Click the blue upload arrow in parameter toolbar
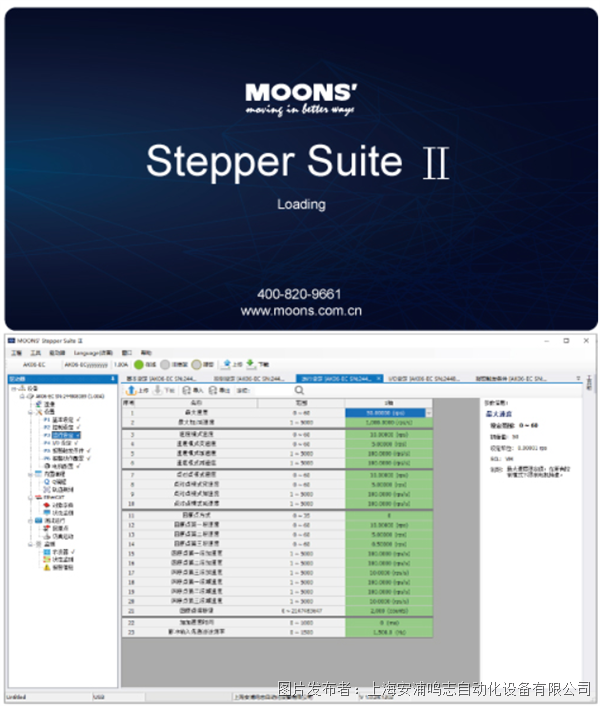Image resolution: width=600 pixels, height=706 pixels. point(131,390)
